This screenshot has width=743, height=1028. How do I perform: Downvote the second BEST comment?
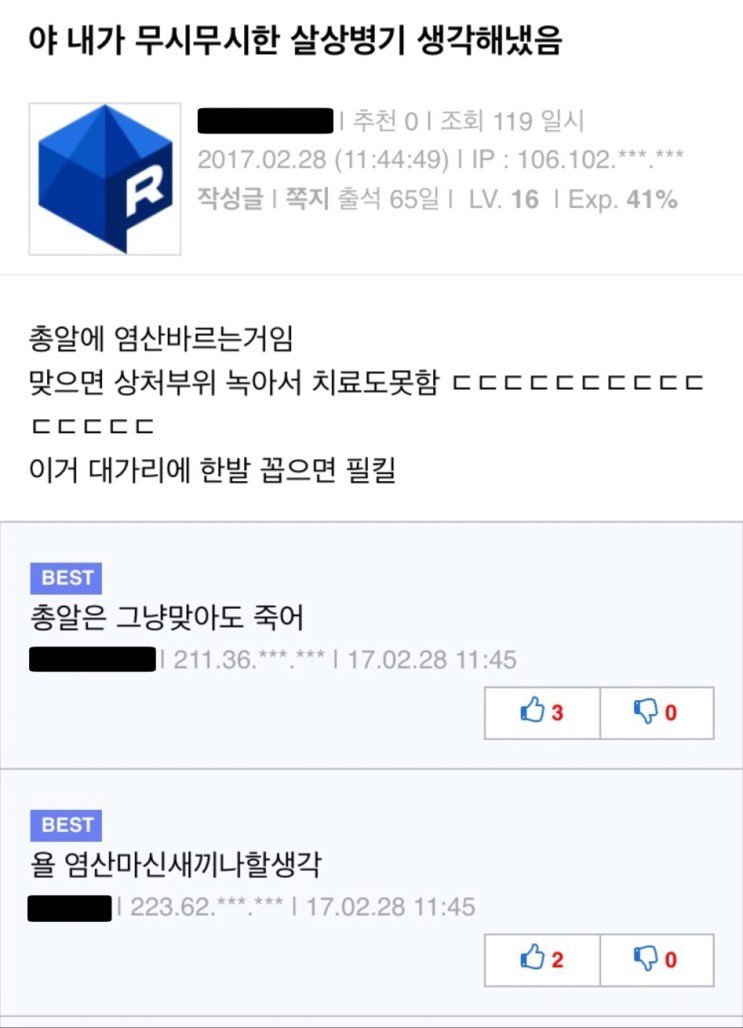[x=657, y=960]
